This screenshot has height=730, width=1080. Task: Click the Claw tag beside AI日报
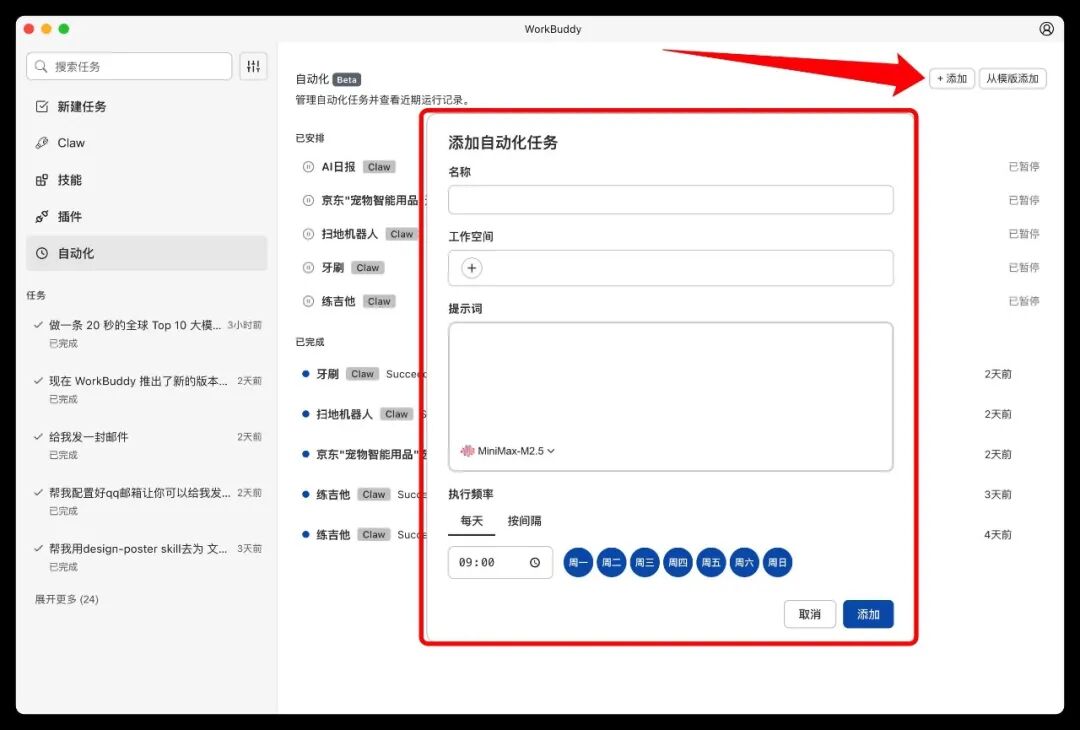[x=379, y=167]
